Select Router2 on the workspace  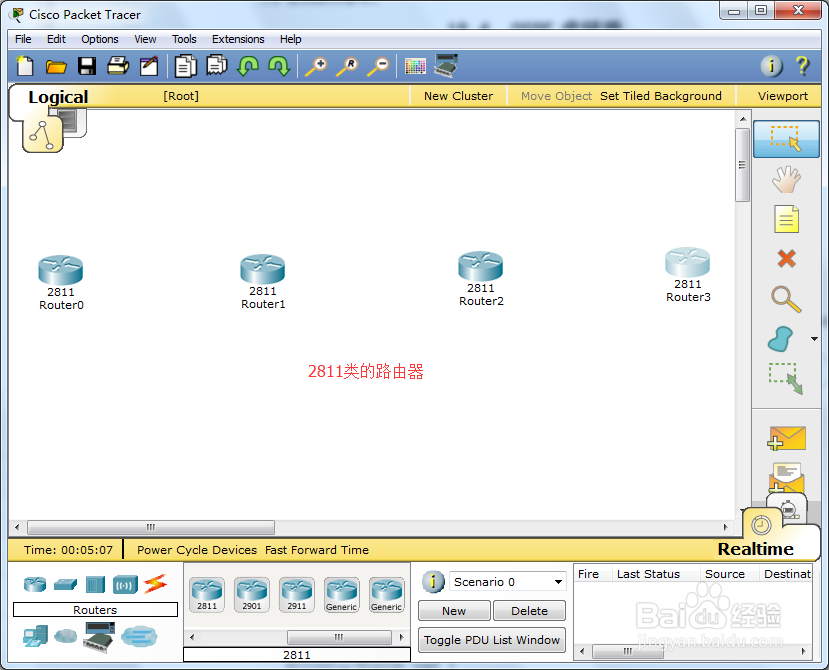click(x=481, y=266)
